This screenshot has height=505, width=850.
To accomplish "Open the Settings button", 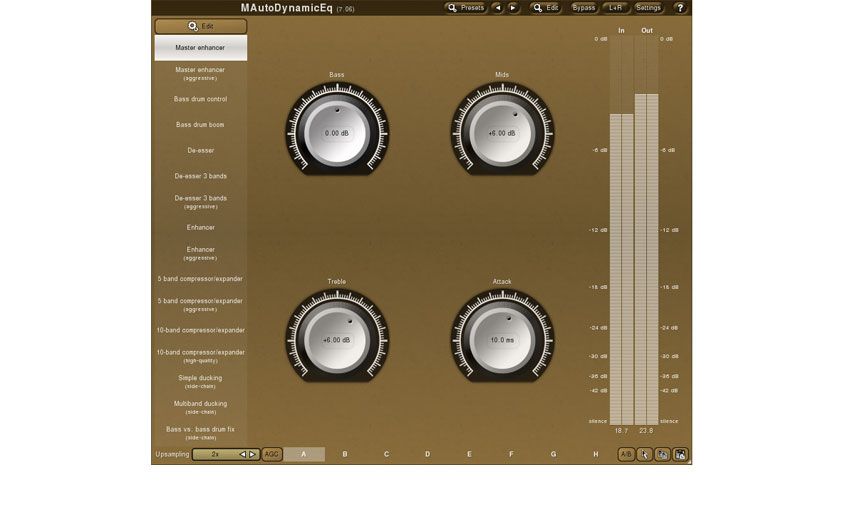I will (x=648, y=8).
